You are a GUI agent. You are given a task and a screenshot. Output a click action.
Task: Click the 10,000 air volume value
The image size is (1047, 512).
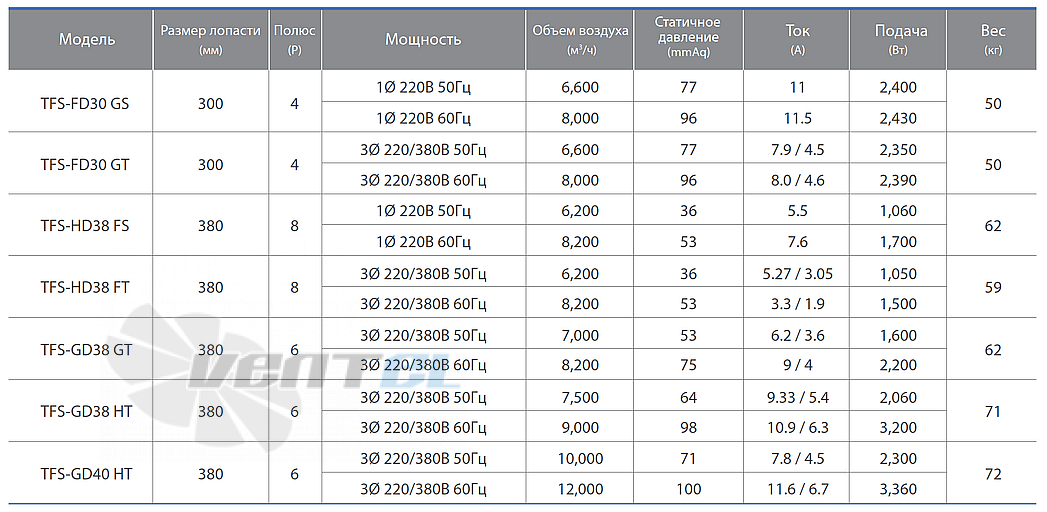point(581,459)
